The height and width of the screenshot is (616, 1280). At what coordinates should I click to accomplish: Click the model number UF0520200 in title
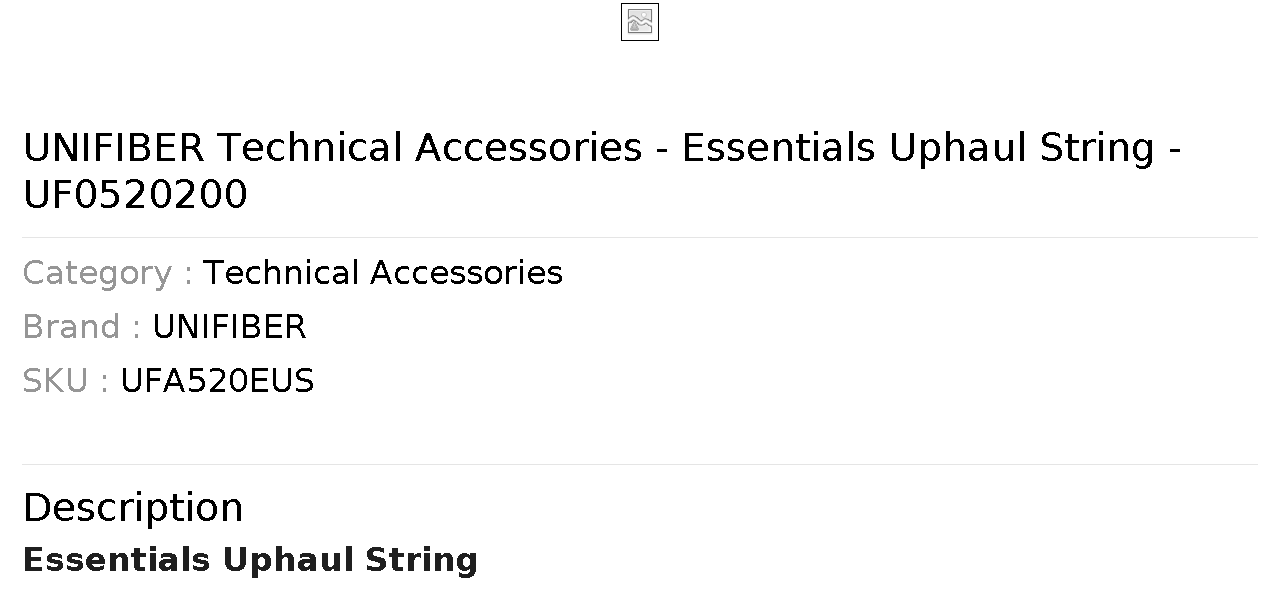pyautogui.click(x=135, y=195)
